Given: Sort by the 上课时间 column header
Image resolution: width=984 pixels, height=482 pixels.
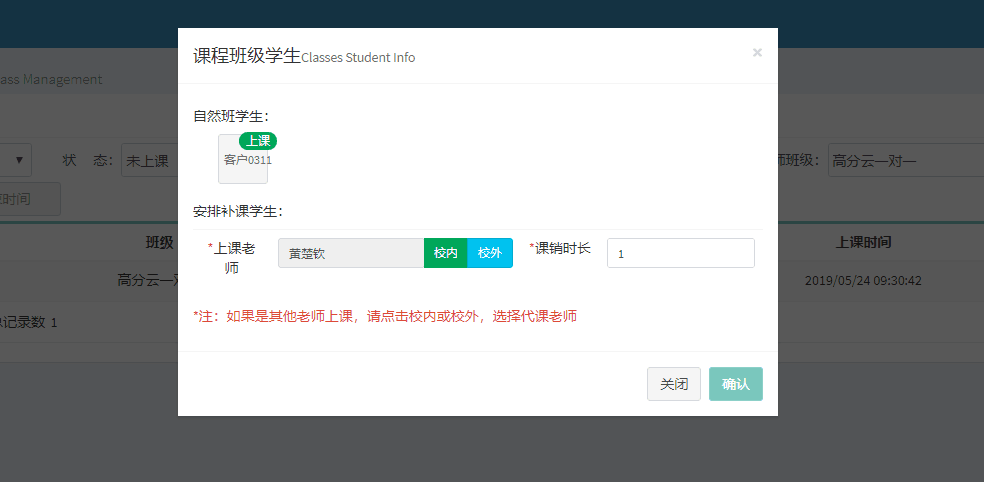Looking at the screenshot, I should click(863, 242).
